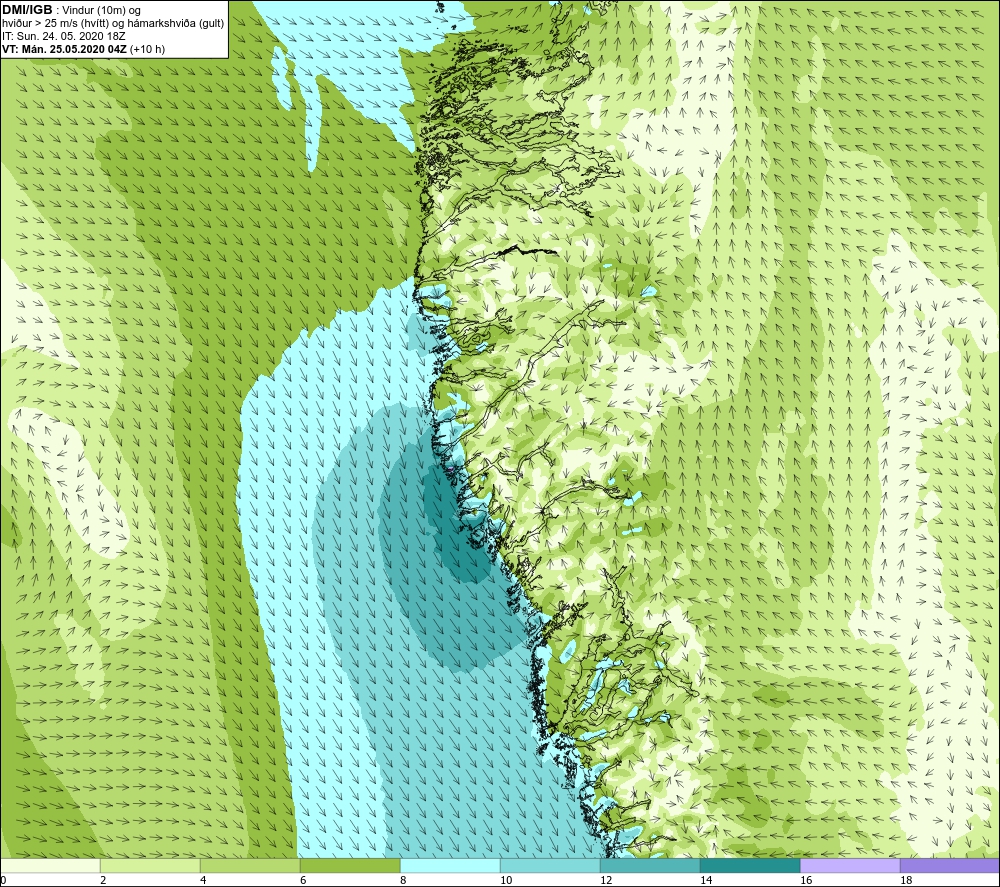Click the legend tick label '18'
The image size is (1000, 887).
pyautogui.click(x=906, y=880)
